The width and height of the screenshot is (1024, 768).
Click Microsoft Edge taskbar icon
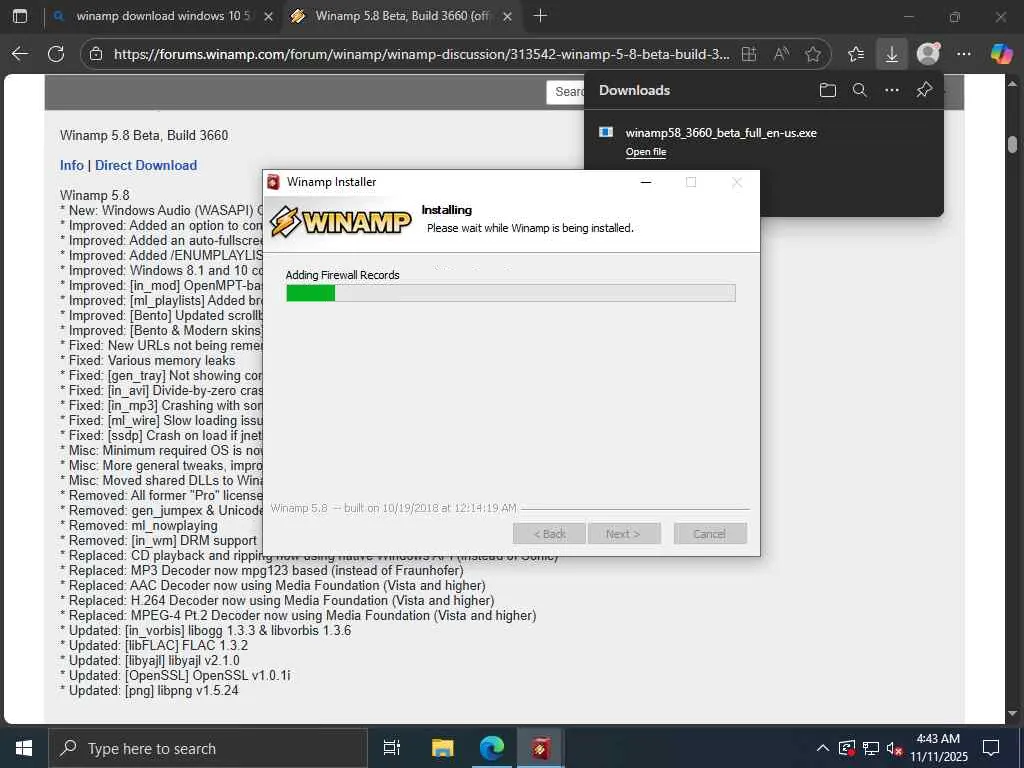492,748
